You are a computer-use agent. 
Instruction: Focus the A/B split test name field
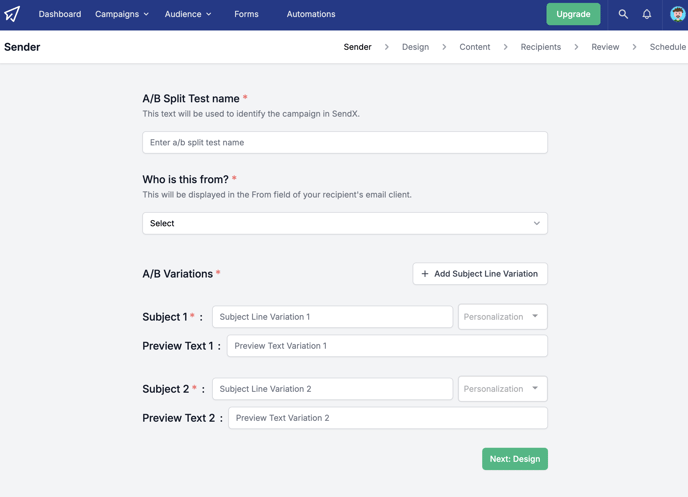point(345,143)
